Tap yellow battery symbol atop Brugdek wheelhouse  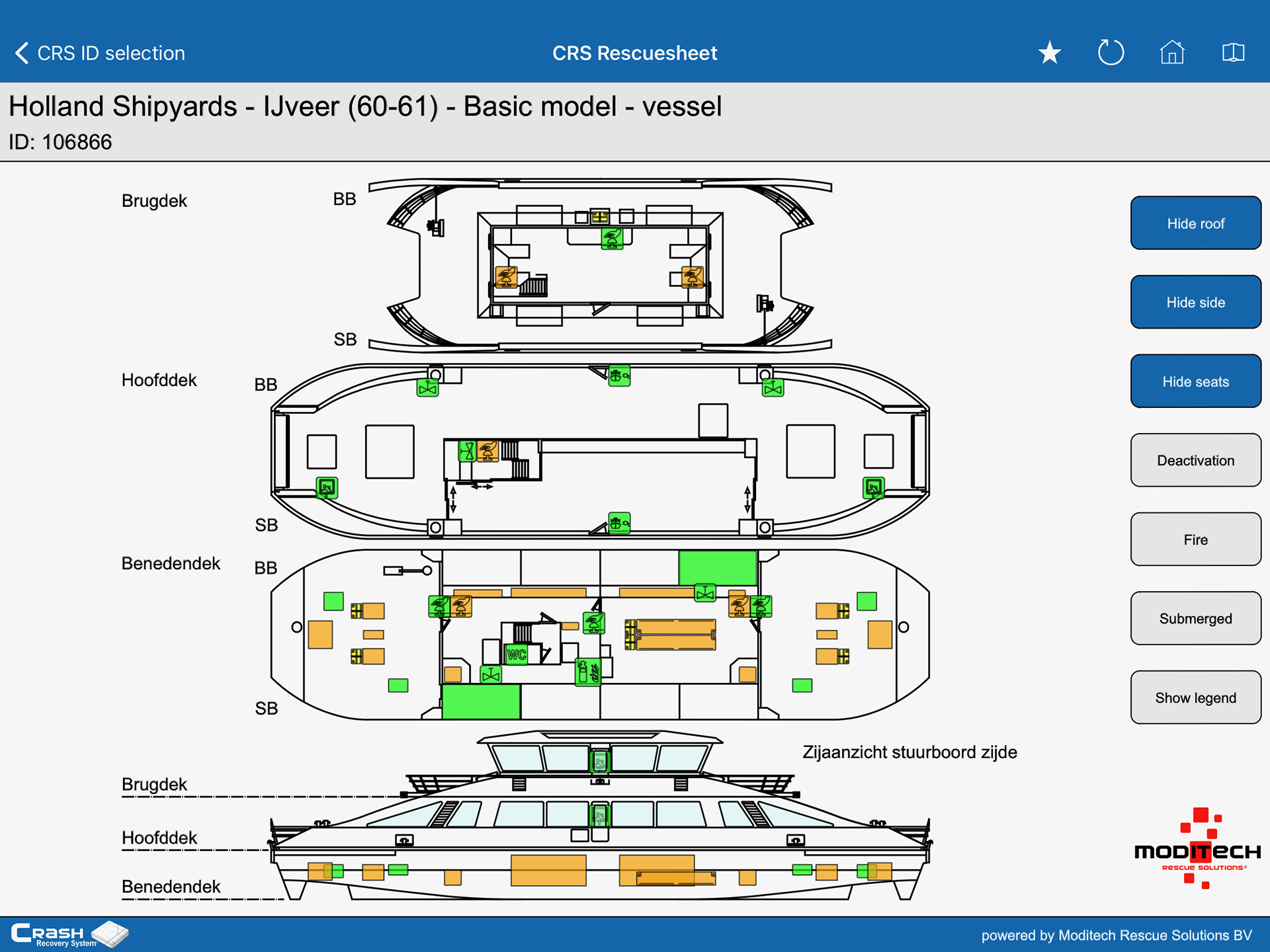[x=600, y=217]
